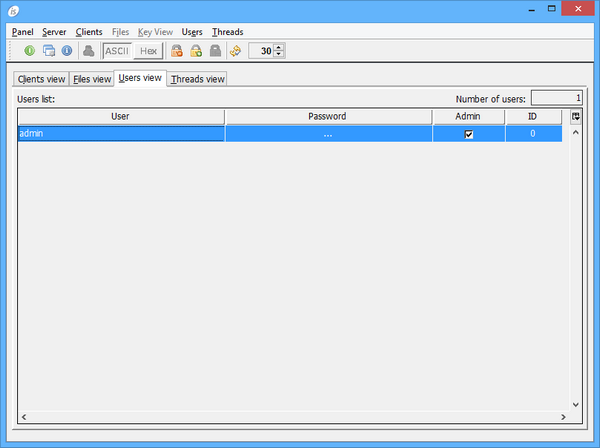Click the grey padlock toolbar icon

(x=215, y=51)
